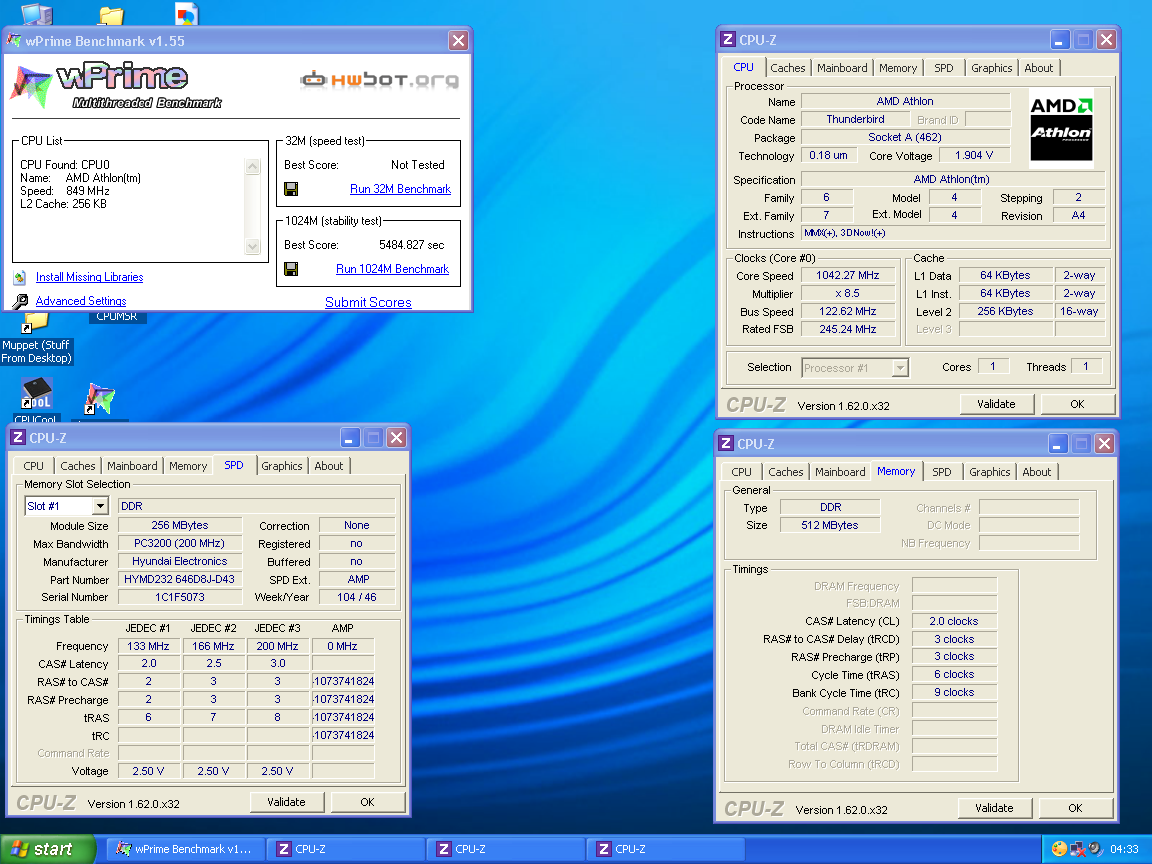1152x864 pixels.
Task: Click Advanced Settings link text
Action: [x=81, y=301]
